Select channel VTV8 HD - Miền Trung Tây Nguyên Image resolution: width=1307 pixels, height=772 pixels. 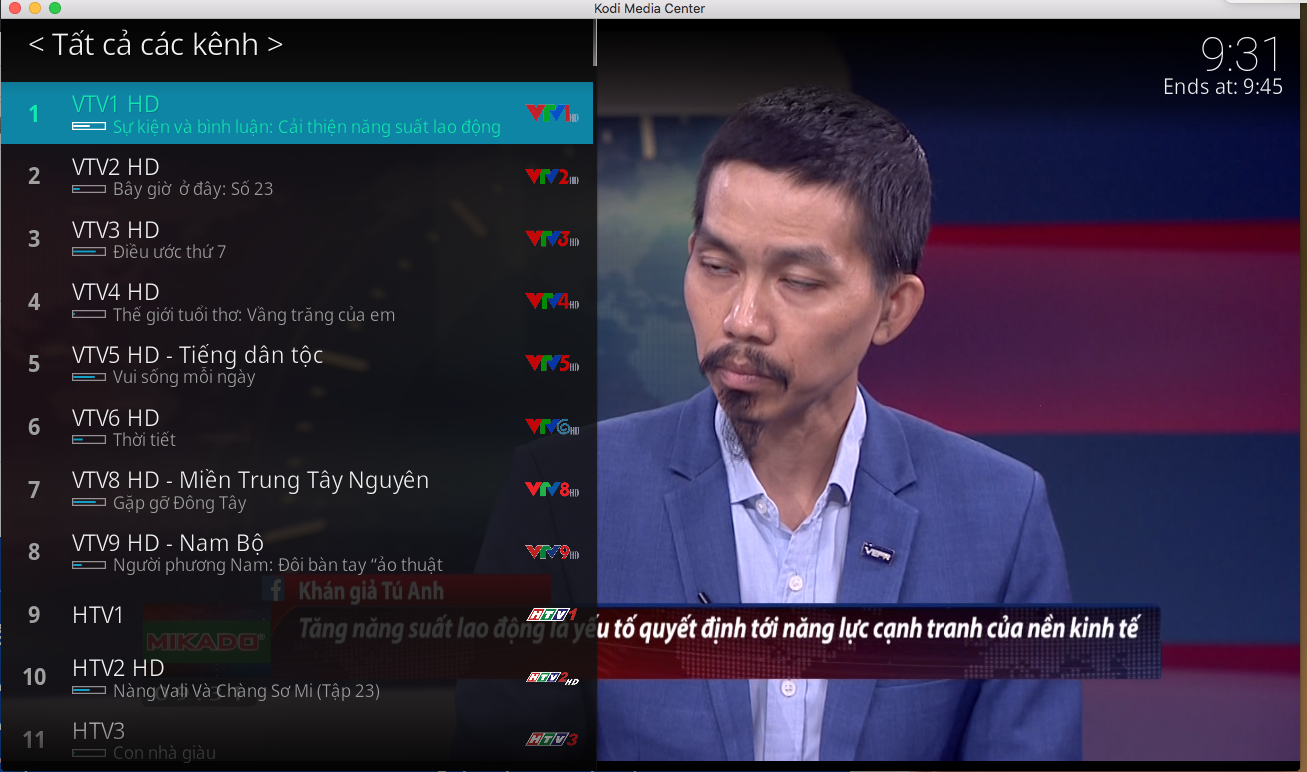click(x=297, y=489)
